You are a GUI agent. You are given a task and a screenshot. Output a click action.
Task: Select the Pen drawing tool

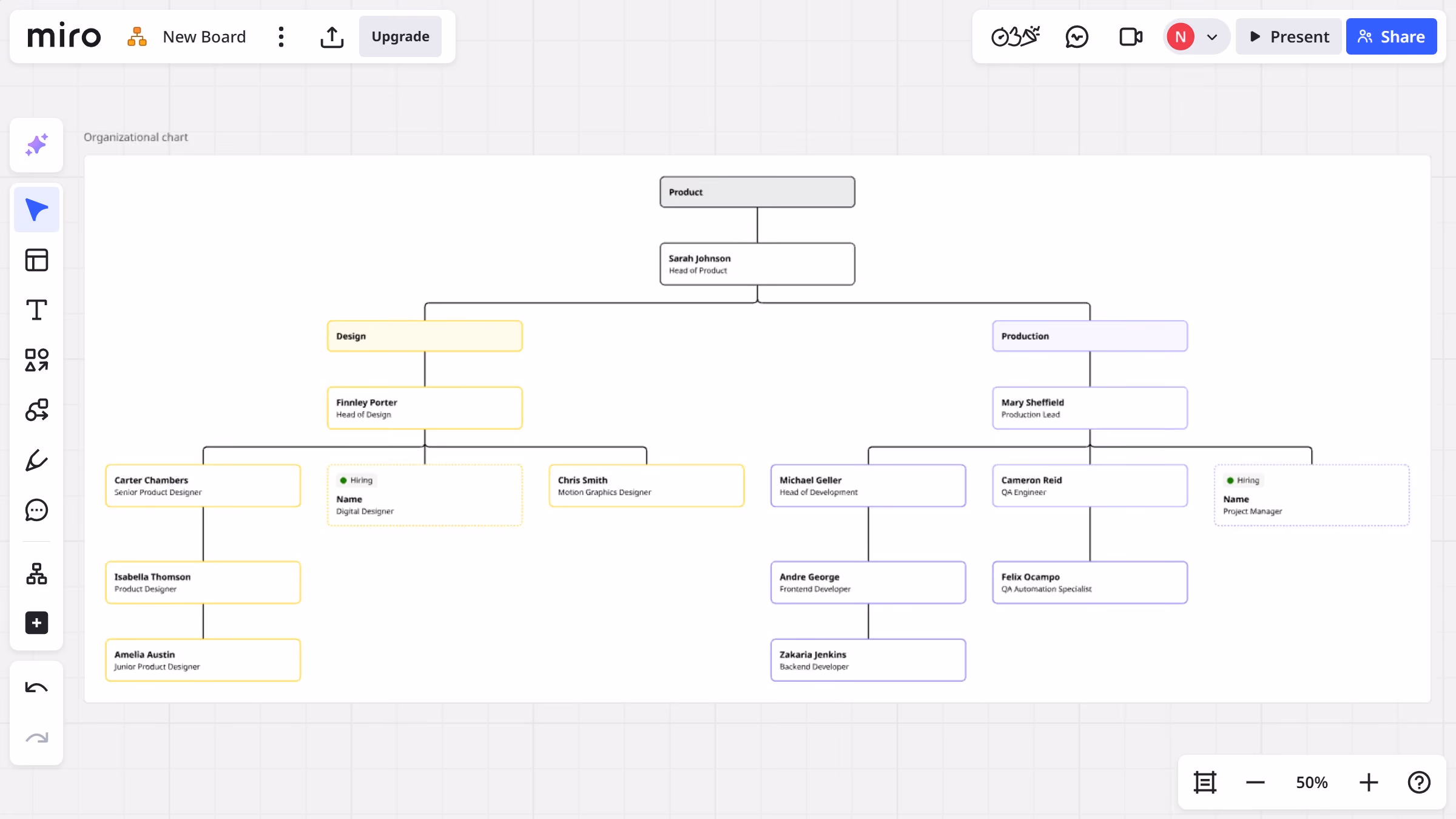36,460
